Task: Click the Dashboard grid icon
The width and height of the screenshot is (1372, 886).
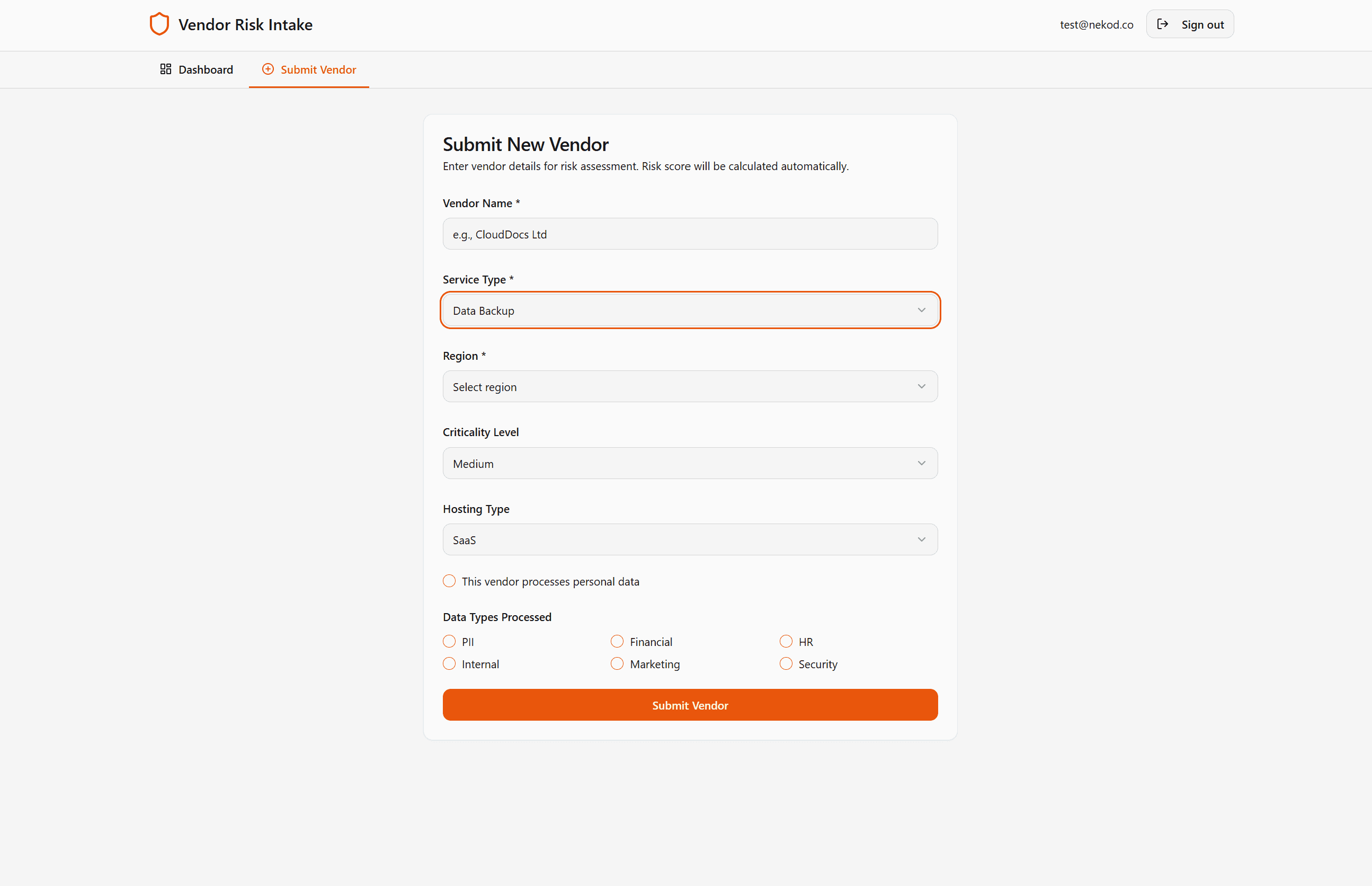Action: coord(166,69)
